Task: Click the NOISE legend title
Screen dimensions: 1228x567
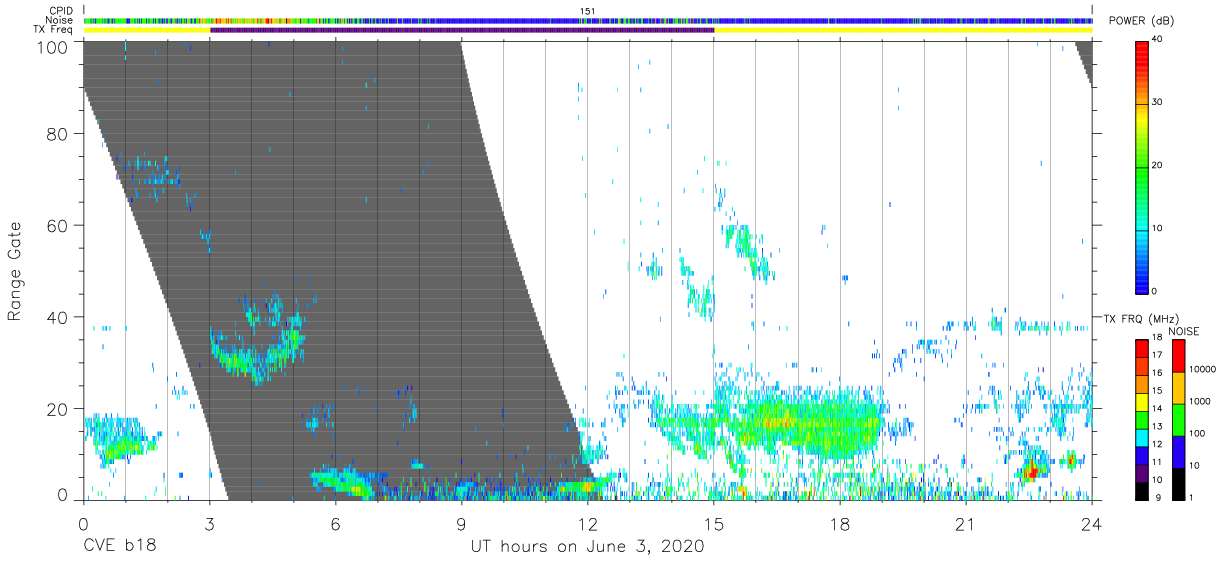Action: [1184, 331]
